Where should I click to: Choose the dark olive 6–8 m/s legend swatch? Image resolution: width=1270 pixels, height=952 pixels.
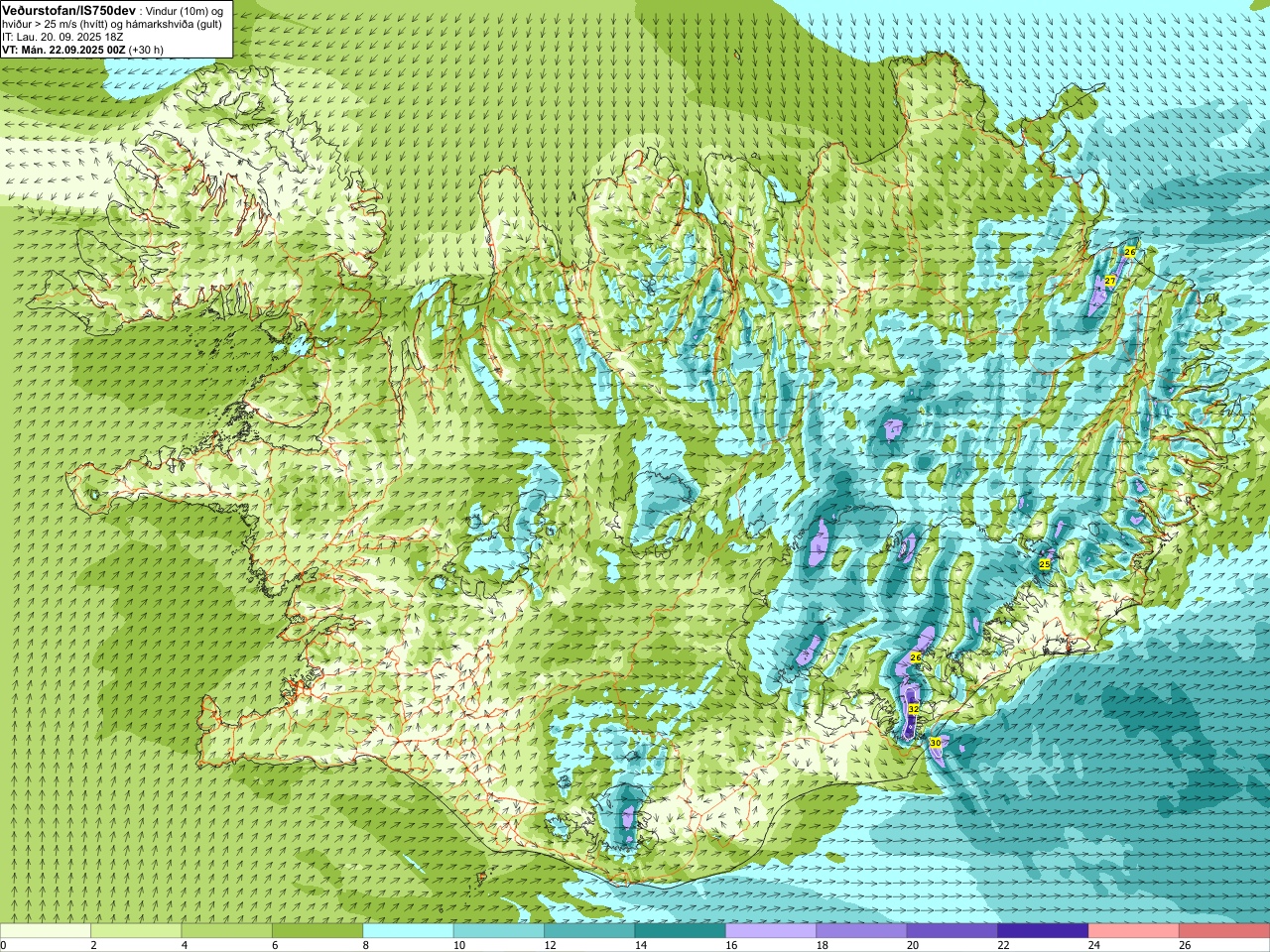point(317,931)
